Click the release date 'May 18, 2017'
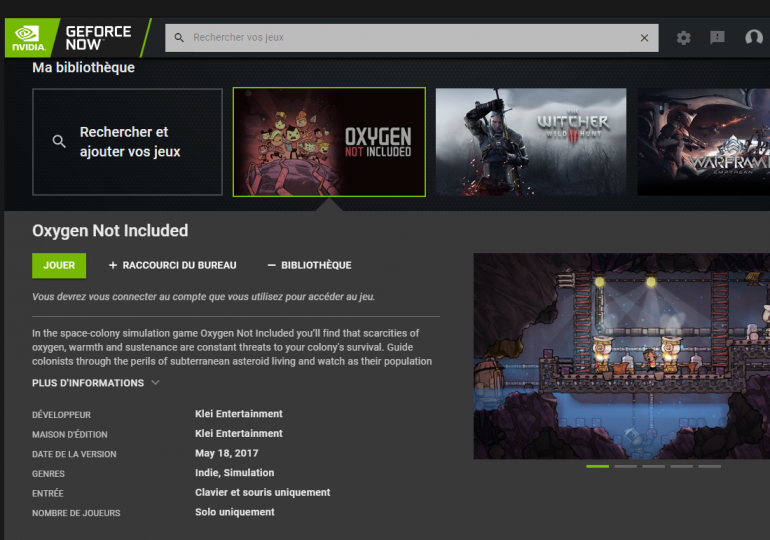 click(226, 453)
